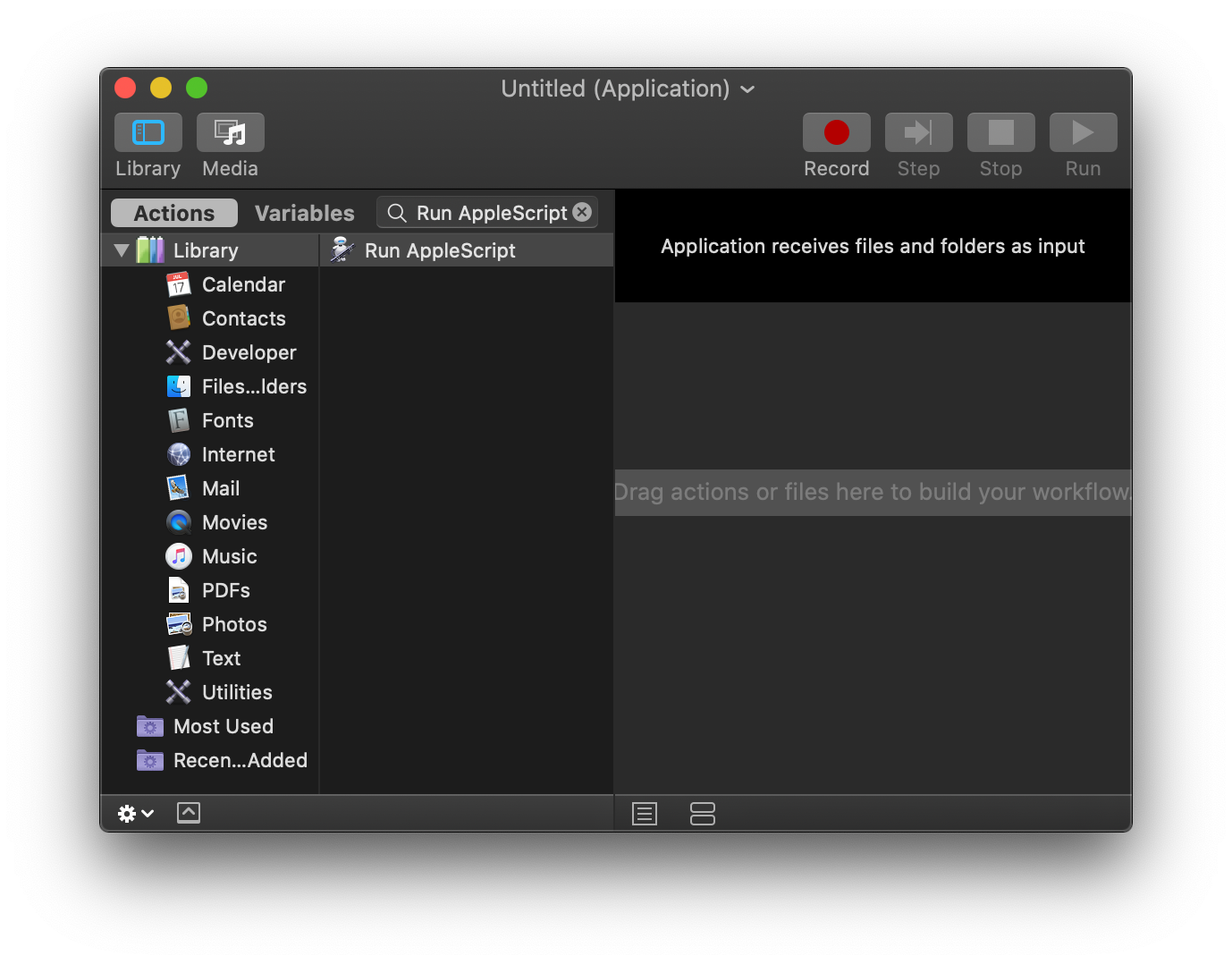Click the Step toolbar button
This screenshot has height=964, width=1232.
(919, 132)
